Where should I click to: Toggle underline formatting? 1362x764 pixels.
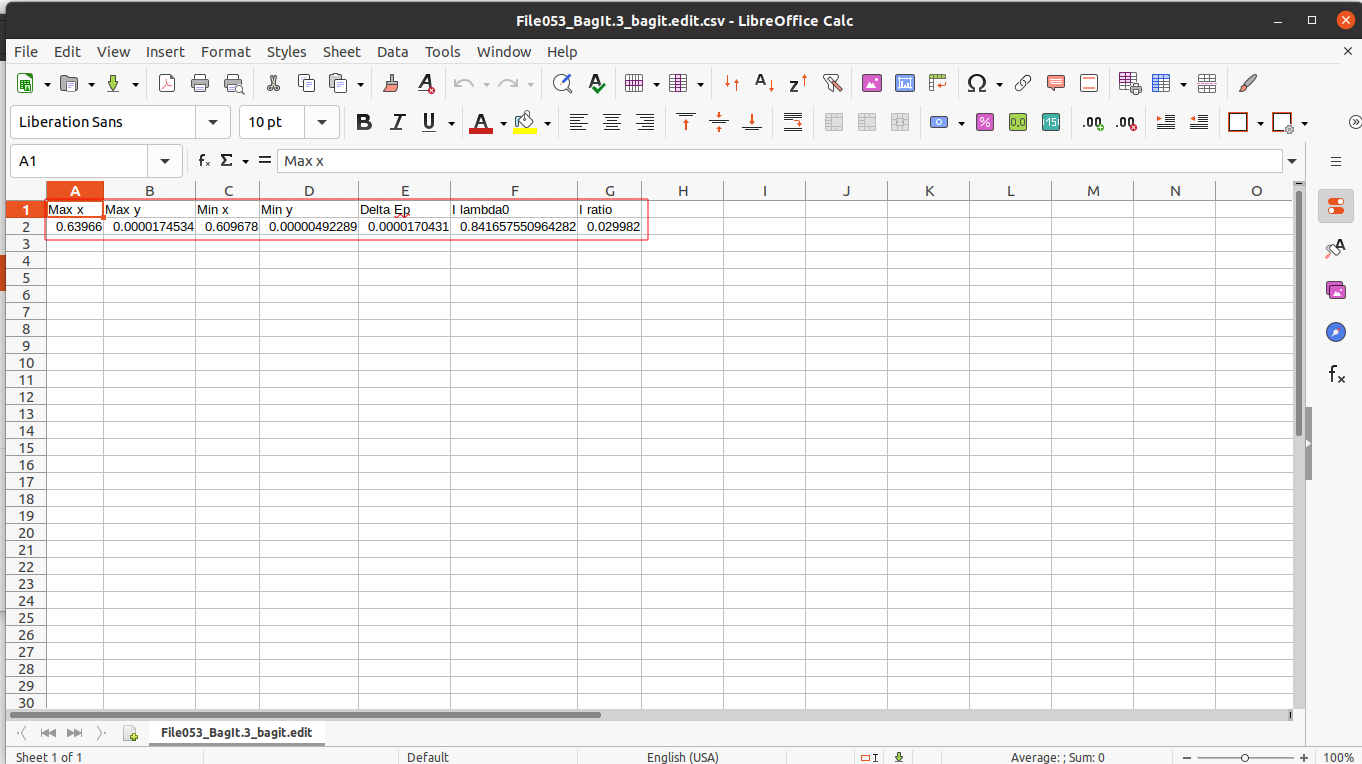pos(427,122)
